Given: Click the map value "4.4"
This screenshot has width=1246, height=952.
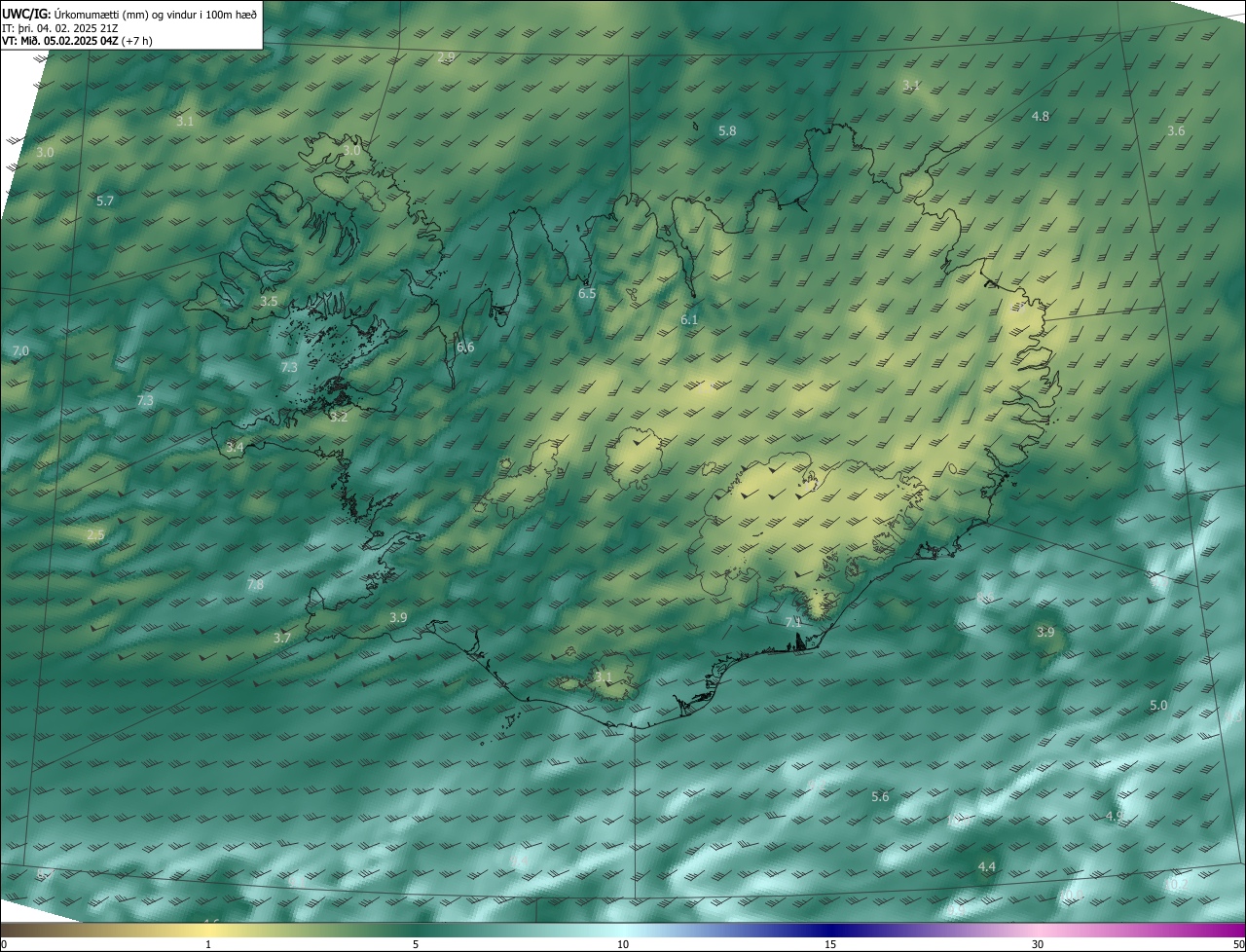Looking at the screenshot, I should coord(986,866).
